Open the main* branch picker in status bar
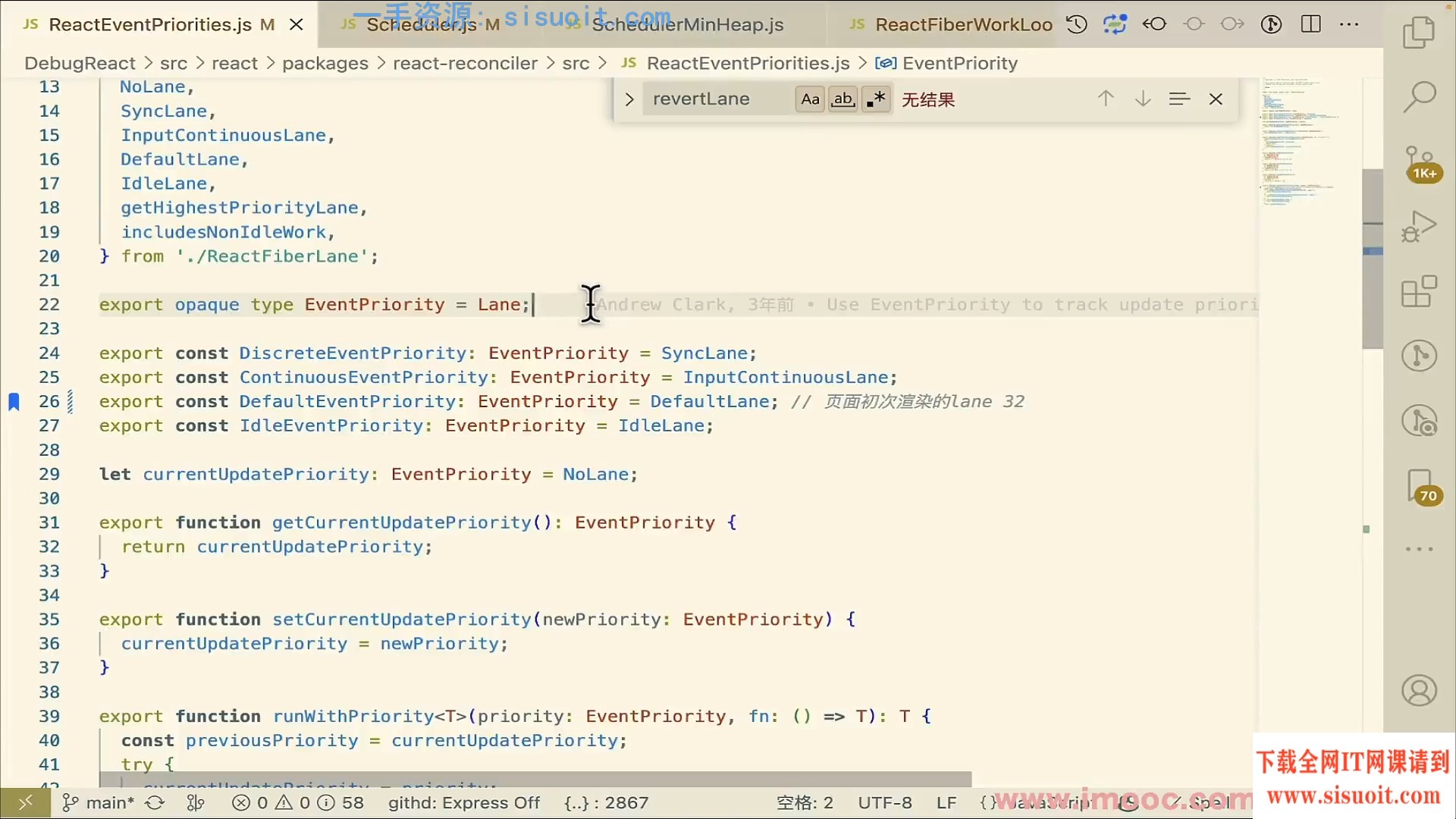1456x819 pixels. click(x=99, y=802)
